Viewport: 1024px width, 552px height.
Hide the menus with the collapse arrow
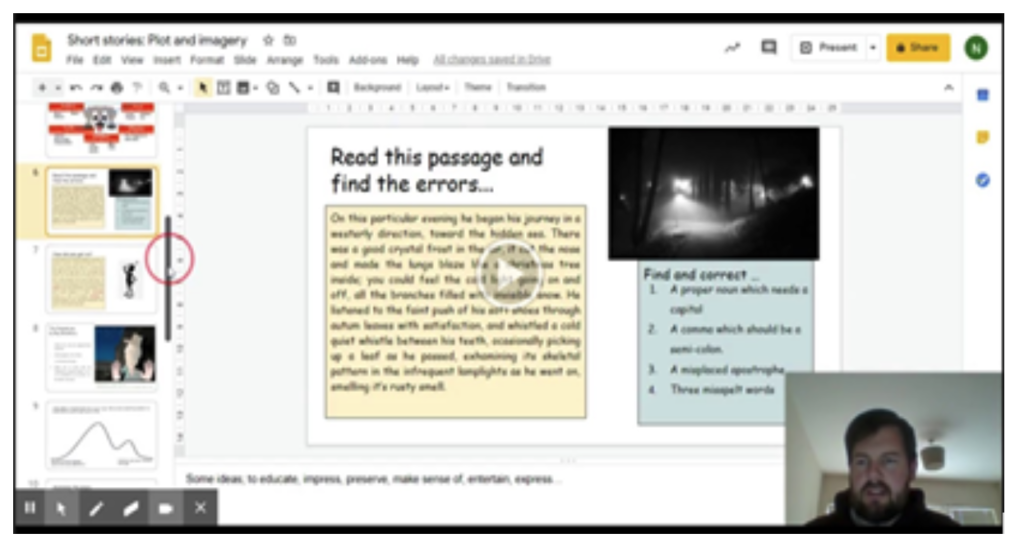(x=948, y=88)
